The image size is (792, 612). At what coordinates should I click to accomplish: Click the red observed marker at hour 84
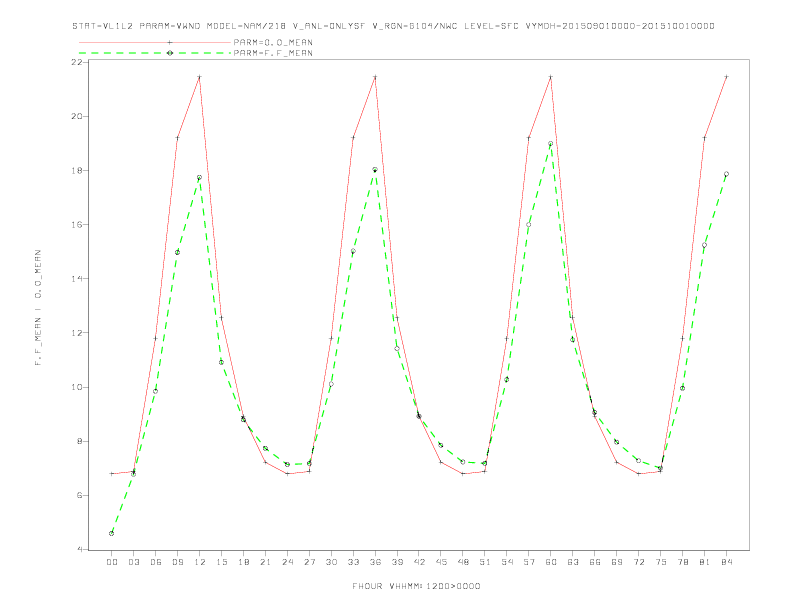(x=726, y=77)
